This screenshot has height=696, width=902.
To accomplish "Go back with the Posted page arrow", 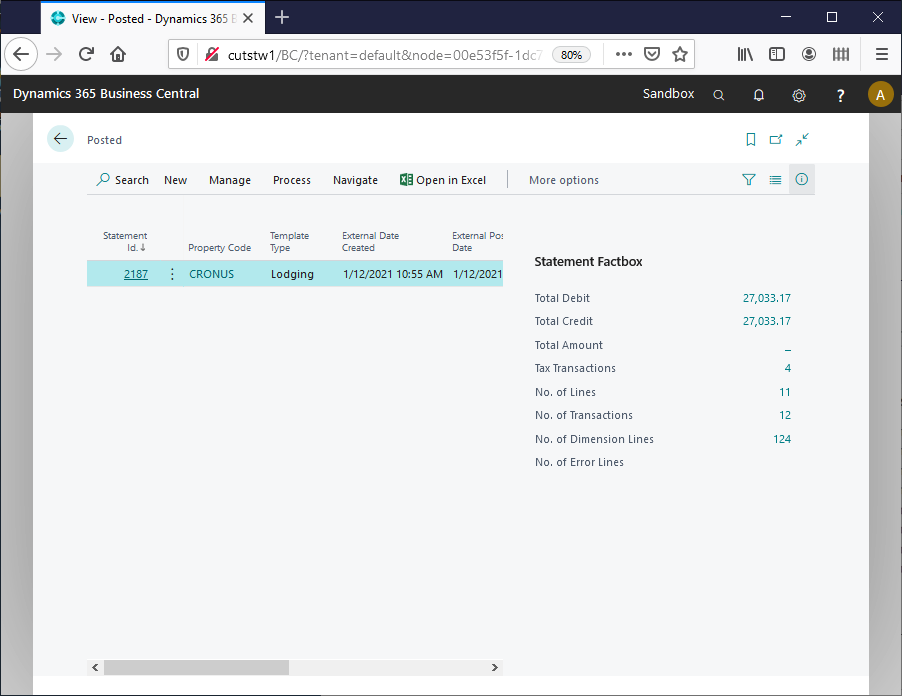I will point(60,139).
